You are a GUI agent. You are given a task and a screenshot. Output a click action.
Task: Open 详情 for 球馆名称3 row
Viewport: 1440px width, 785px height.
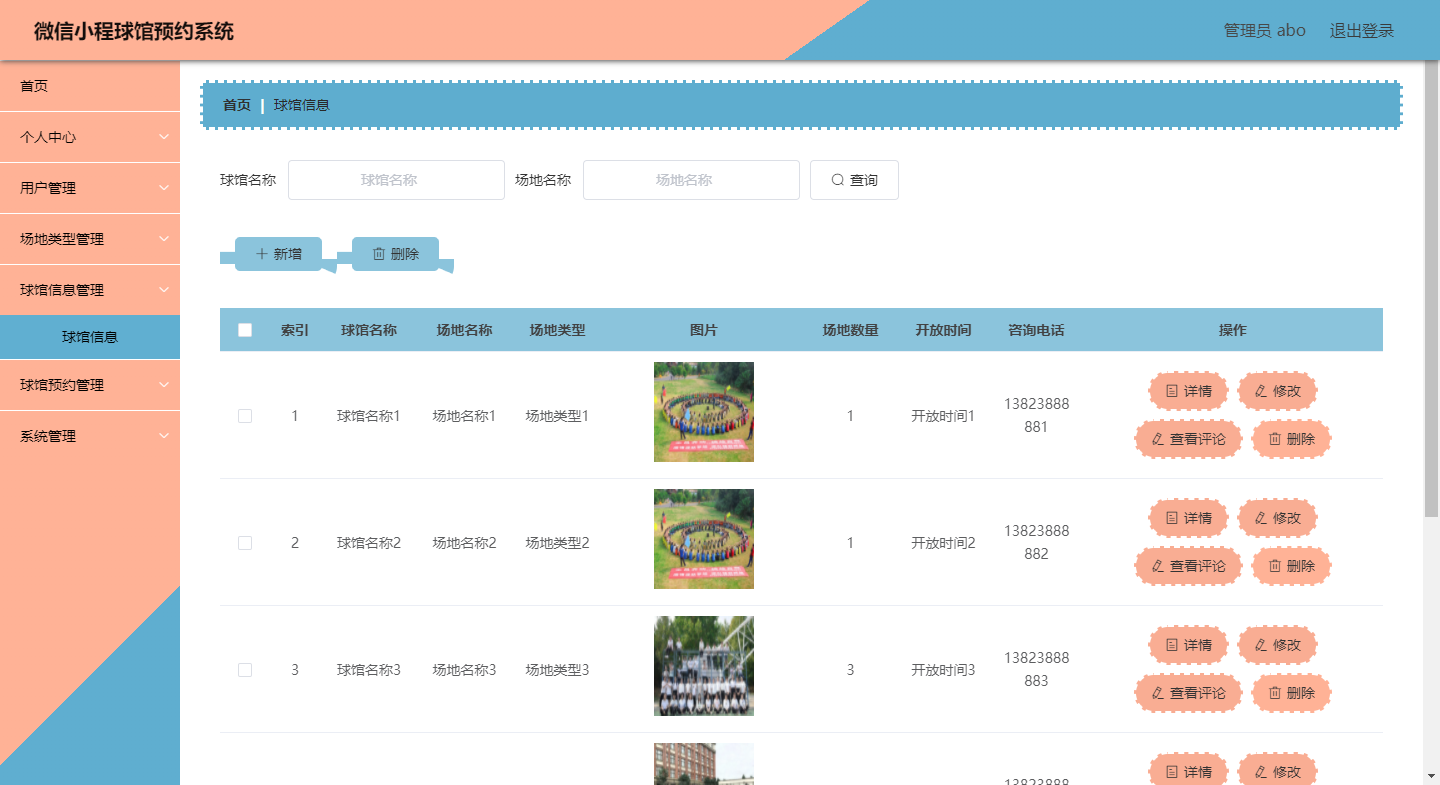[1188, 645]
